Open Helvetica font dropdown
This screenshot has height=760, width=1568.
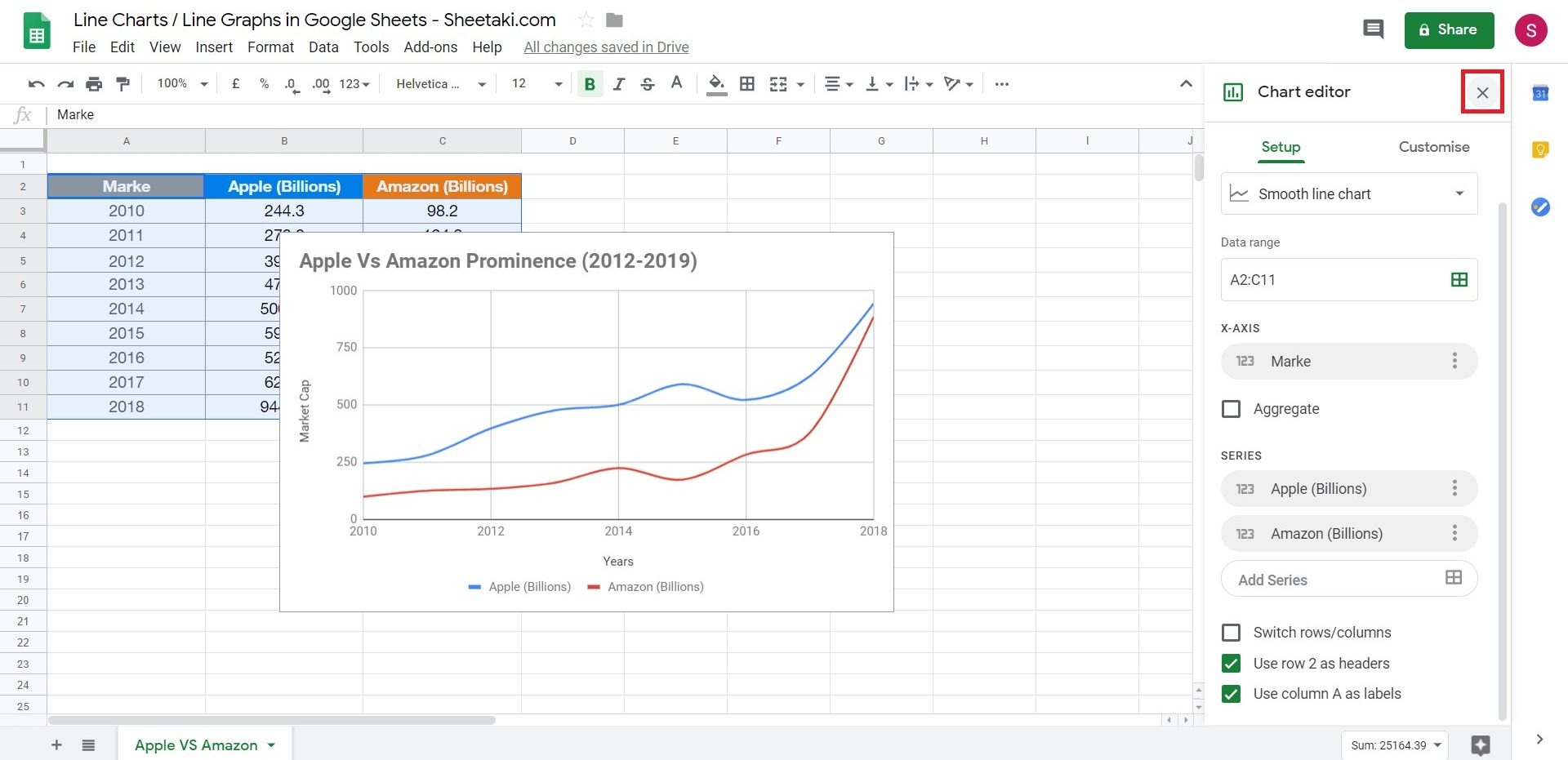point(441,84)
